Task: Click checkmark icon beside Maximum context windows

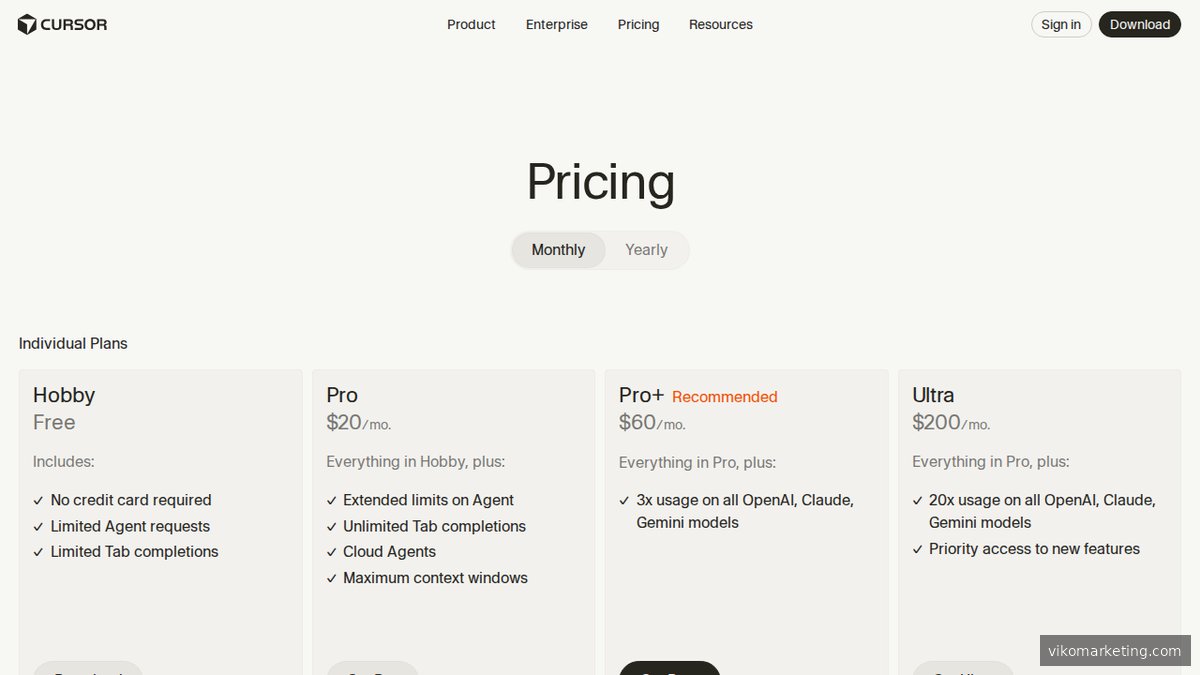Action: pos(331,578)
